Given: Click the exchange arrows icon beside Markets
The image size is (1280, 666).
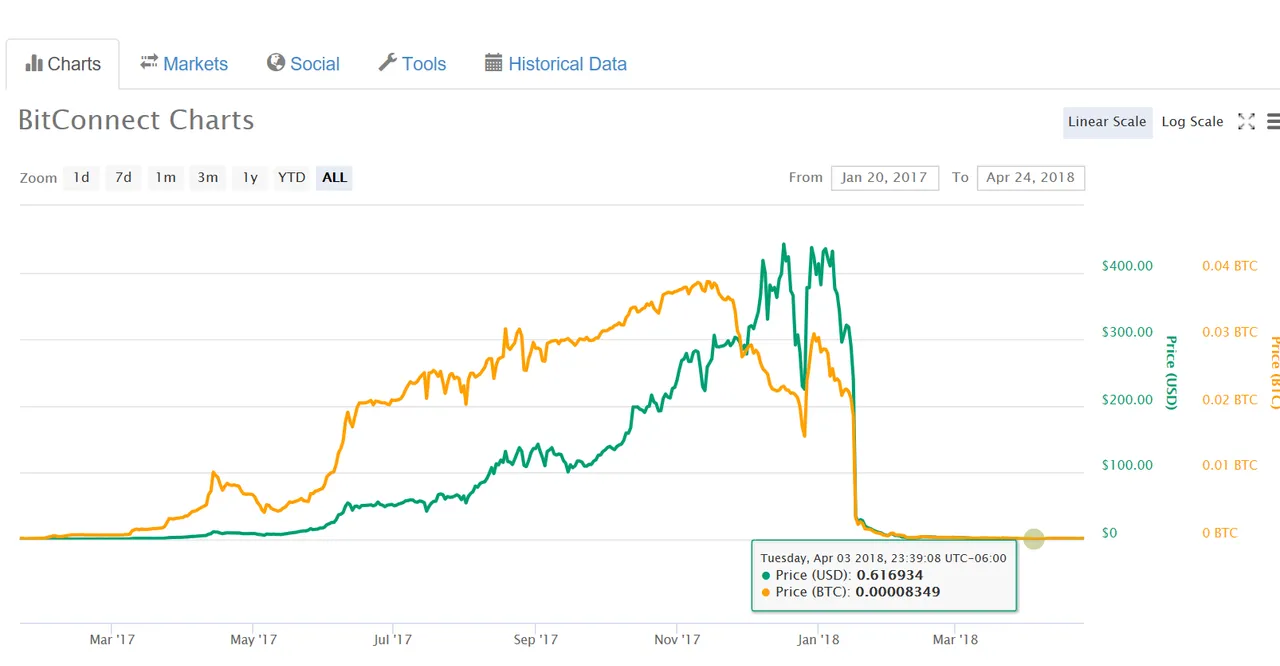Looking at the screenshot, I should (149, 62).
